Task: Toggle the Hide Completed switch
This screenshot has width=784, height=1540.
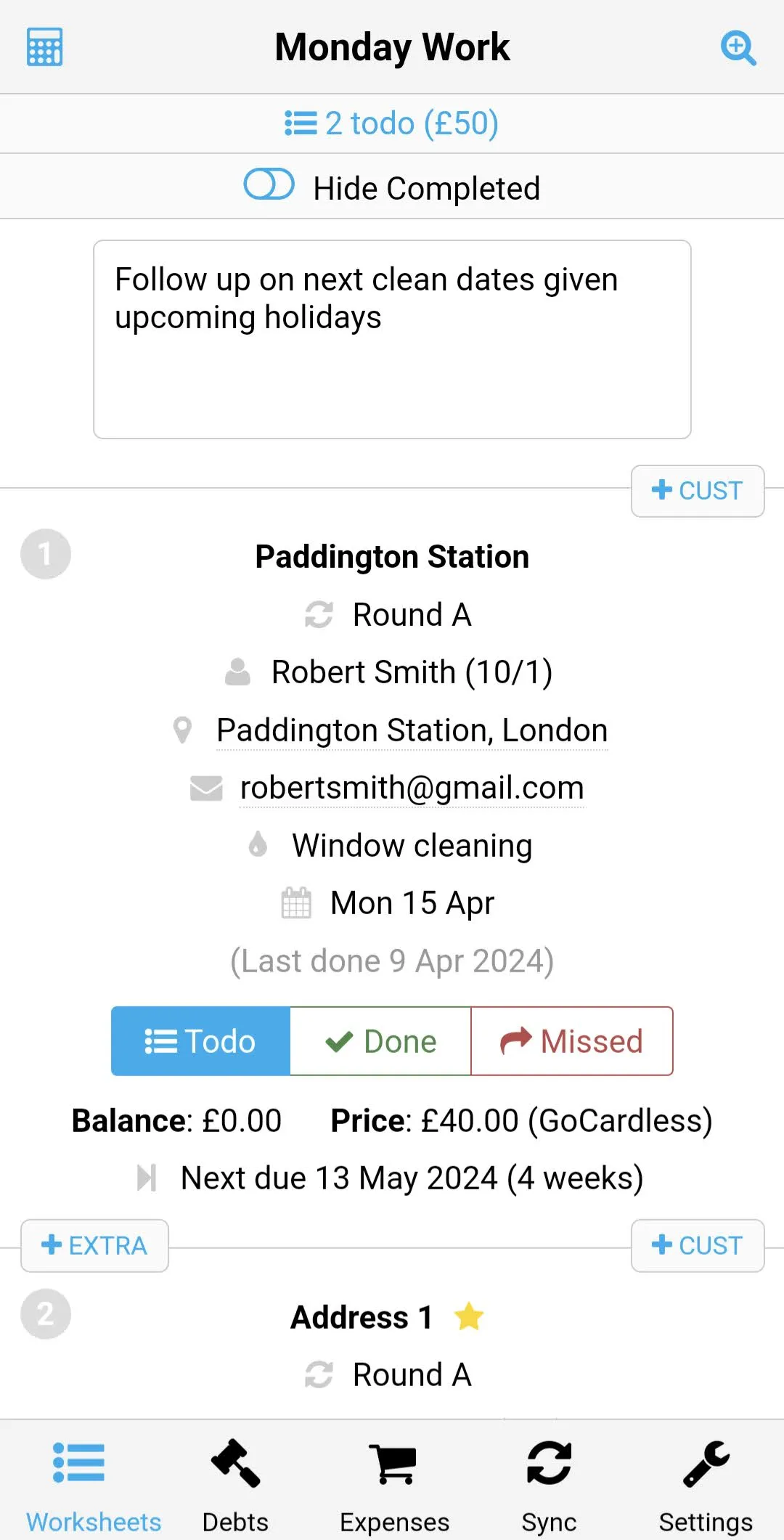Action: (x=269, y=184)
